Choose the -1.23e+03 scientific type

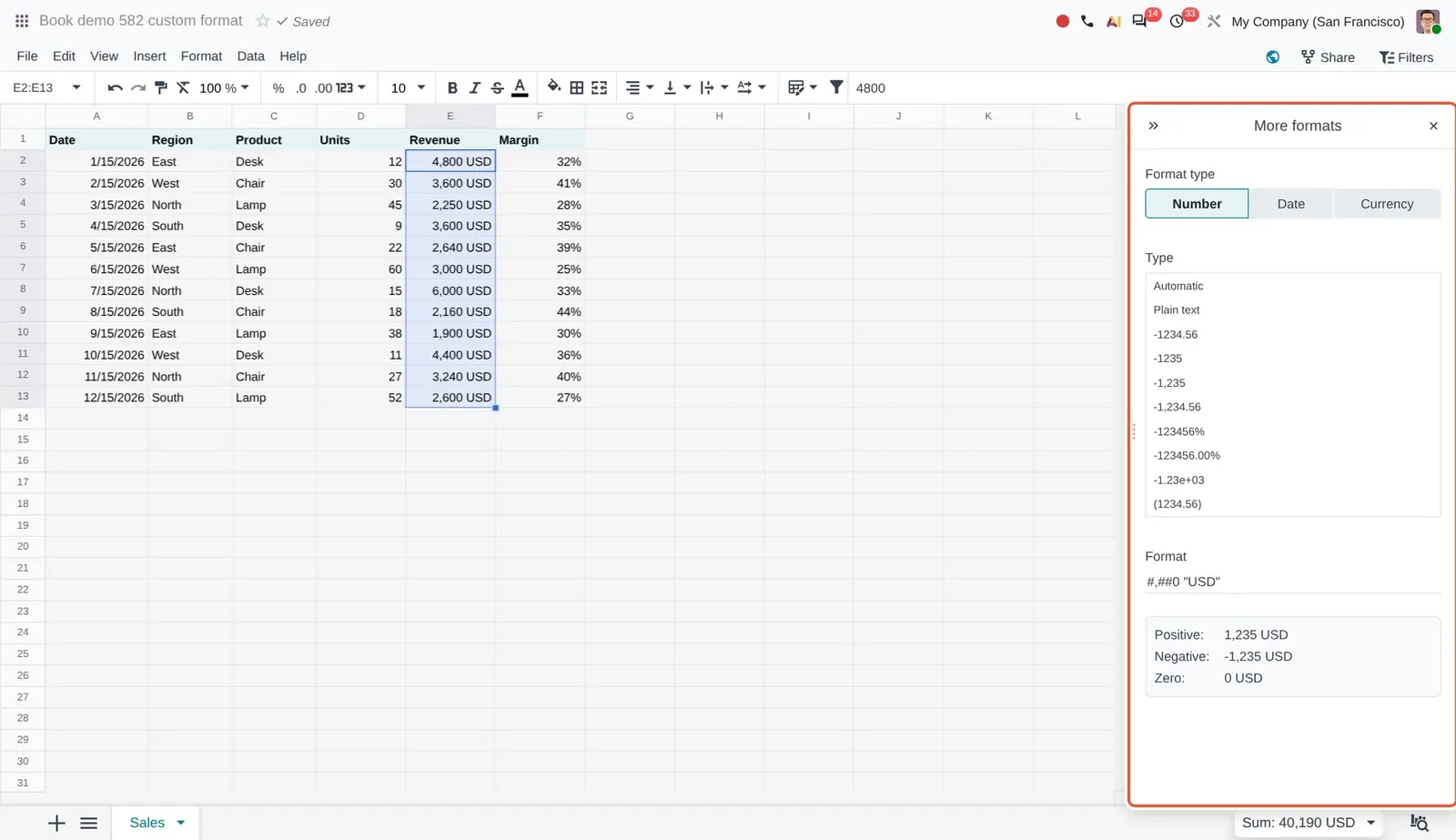pyautogui.click(x=1292, y=480)
